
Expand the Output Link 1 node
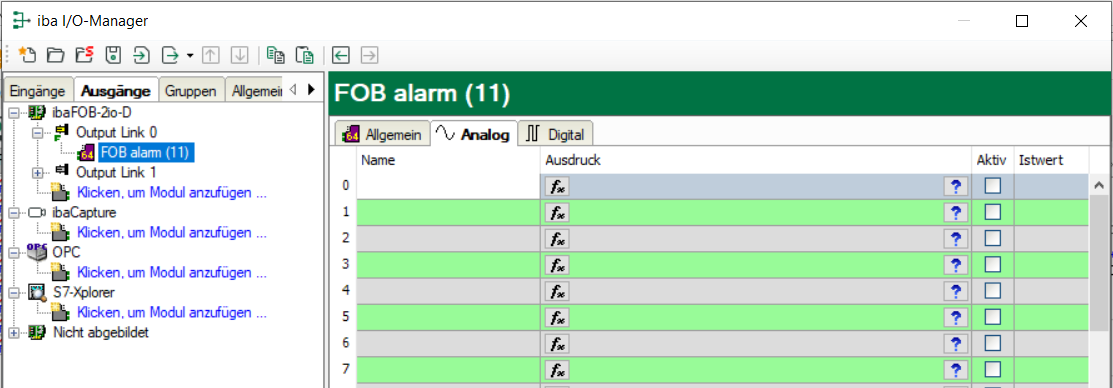coord(38,172)
